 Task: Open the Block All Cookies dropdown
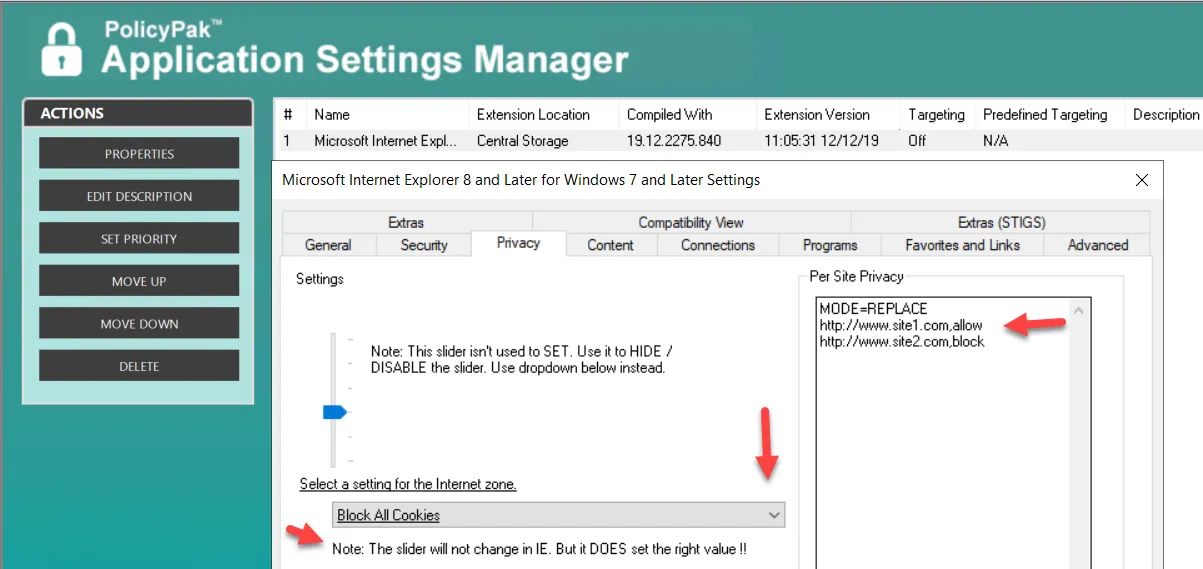tap(559, 515)
